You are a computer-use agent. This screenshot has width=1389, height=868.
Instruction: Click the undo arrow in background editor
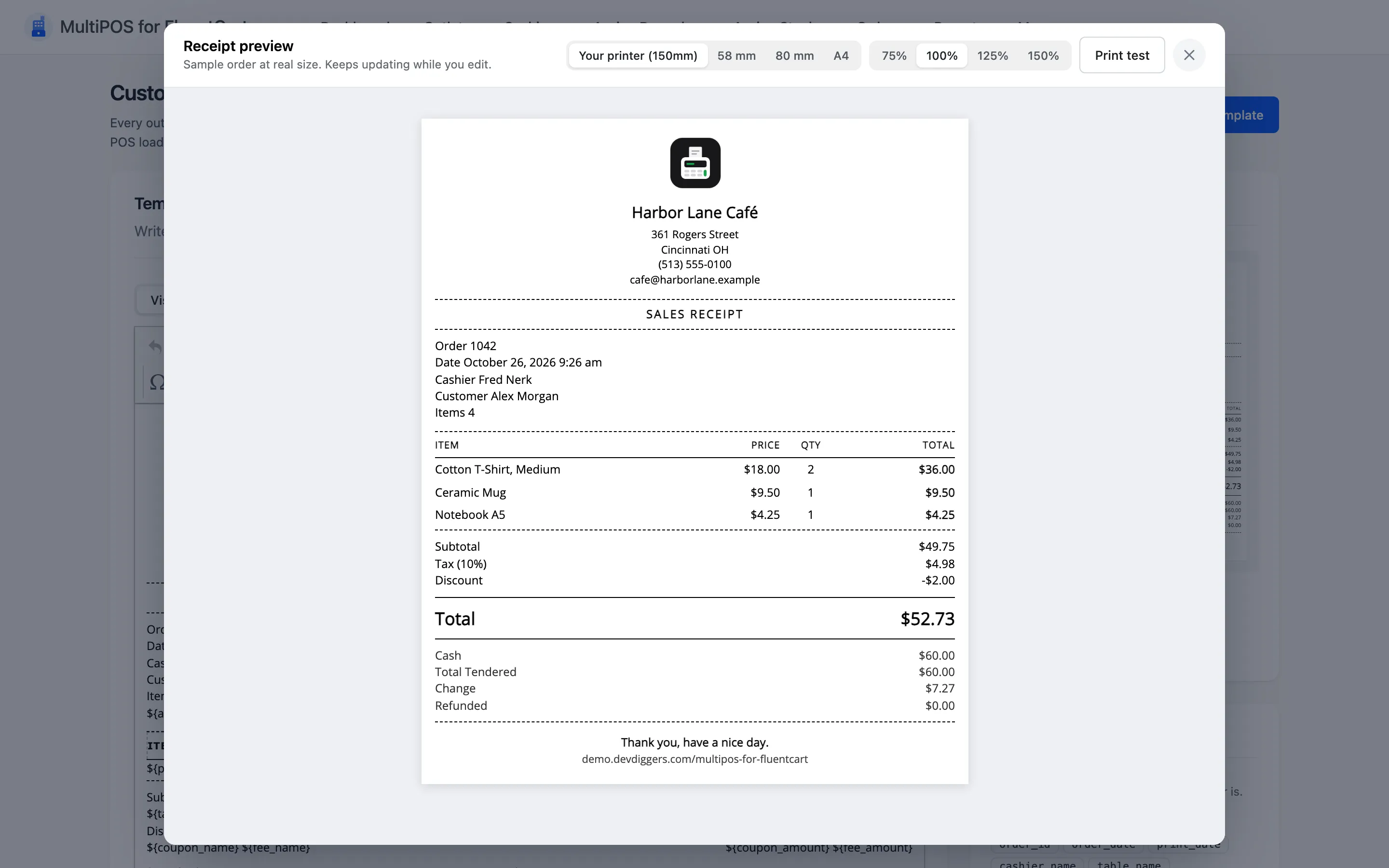click(x=155, y=346)
